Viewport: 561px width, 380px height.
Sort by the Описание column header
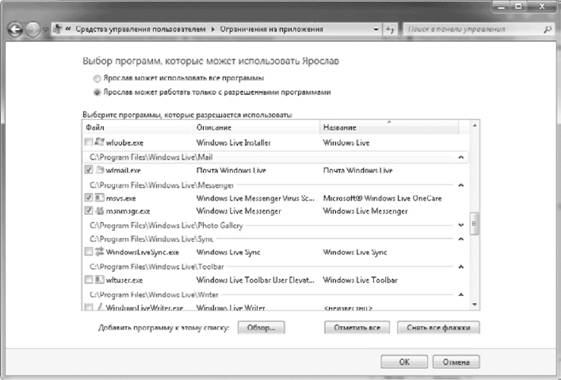[256, 127]
